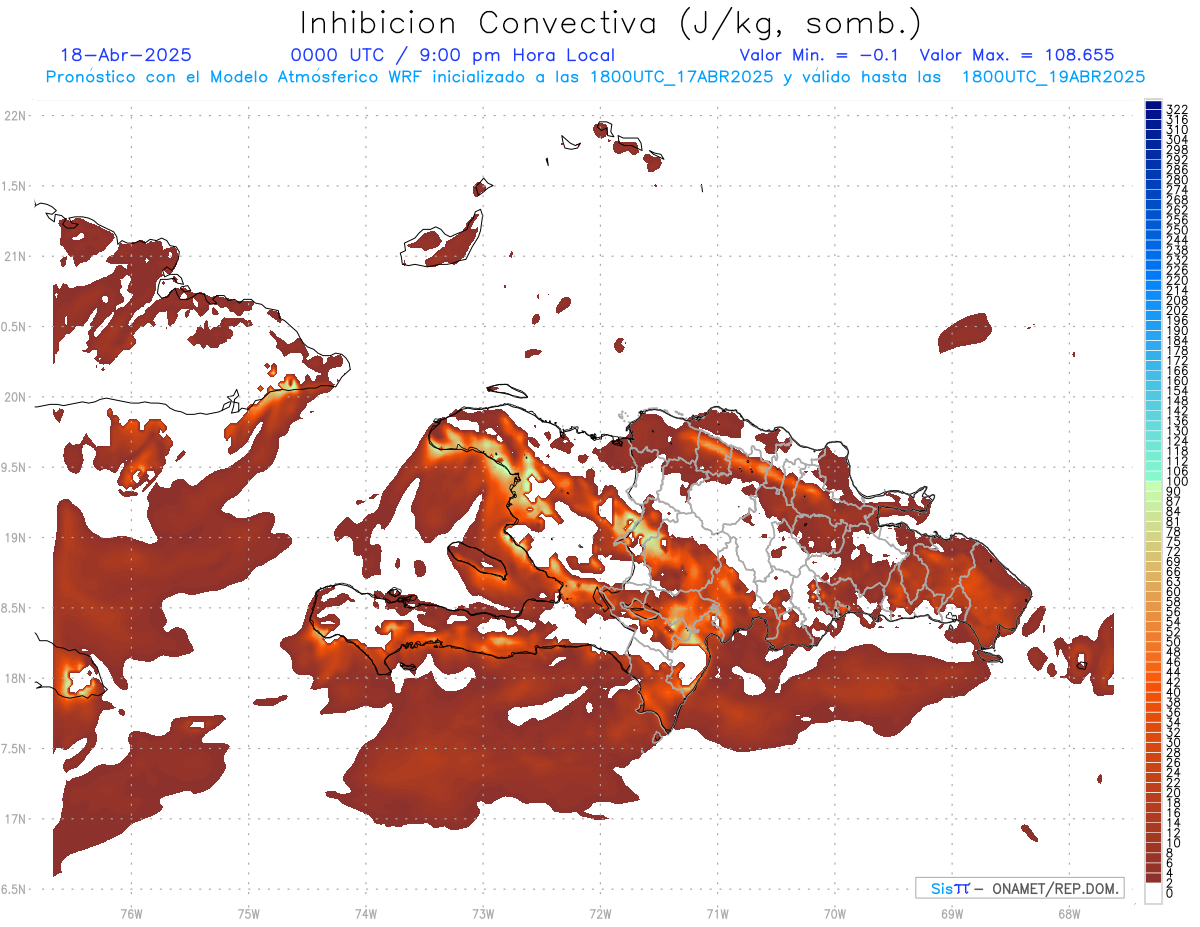
Task: Click the '100' colorbar value
Action: (x=1176, y=482)
